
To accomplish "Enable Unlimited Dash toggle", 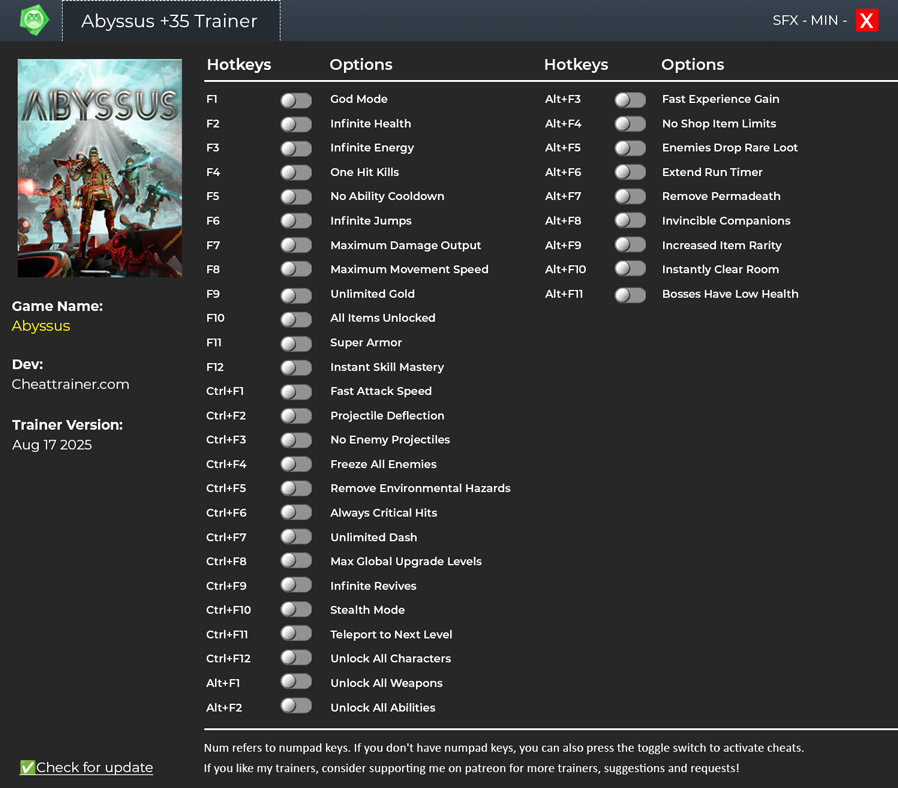I will click(x=296, y=537).
